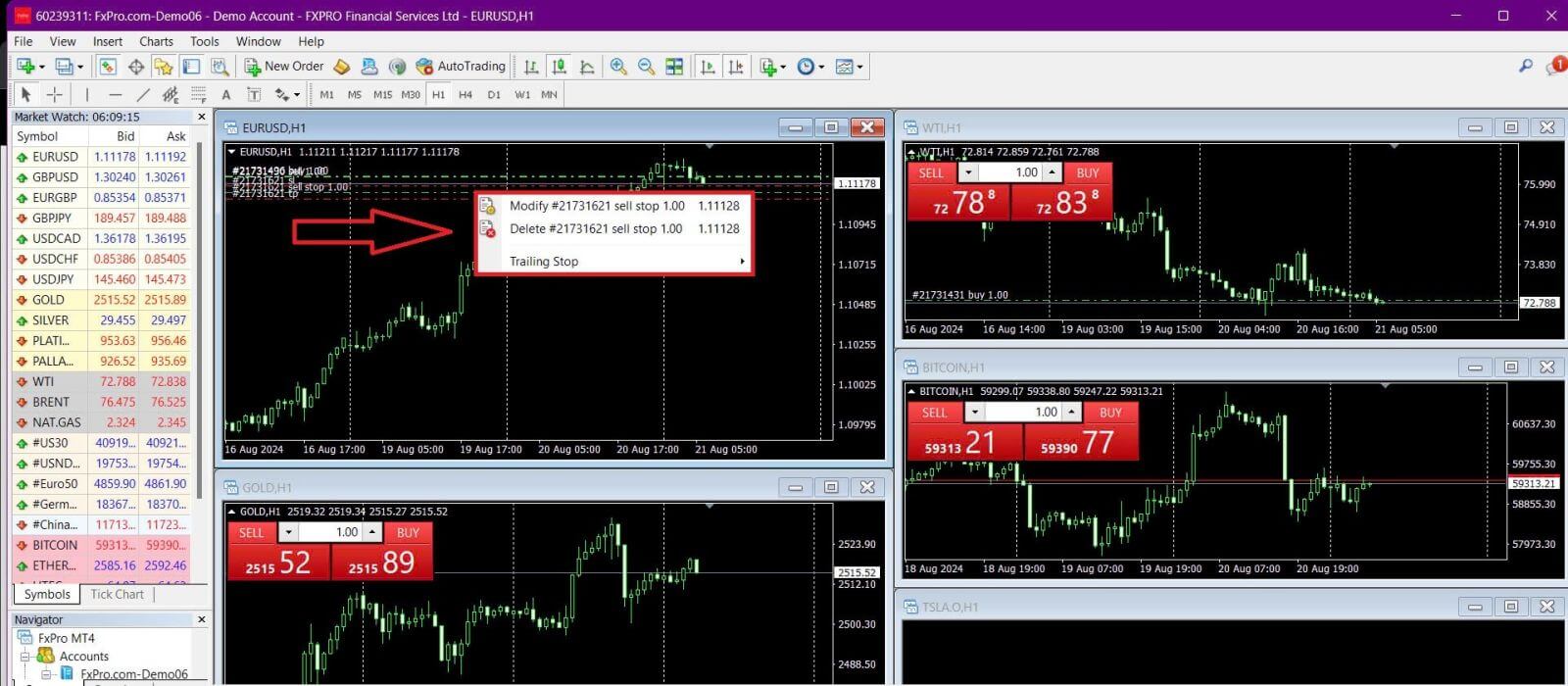Image resolution: width=1568 pixels, height=686 pixels.
Task: Open volume dropdown in GOLD one-click panel
Action: click(288, 532)
